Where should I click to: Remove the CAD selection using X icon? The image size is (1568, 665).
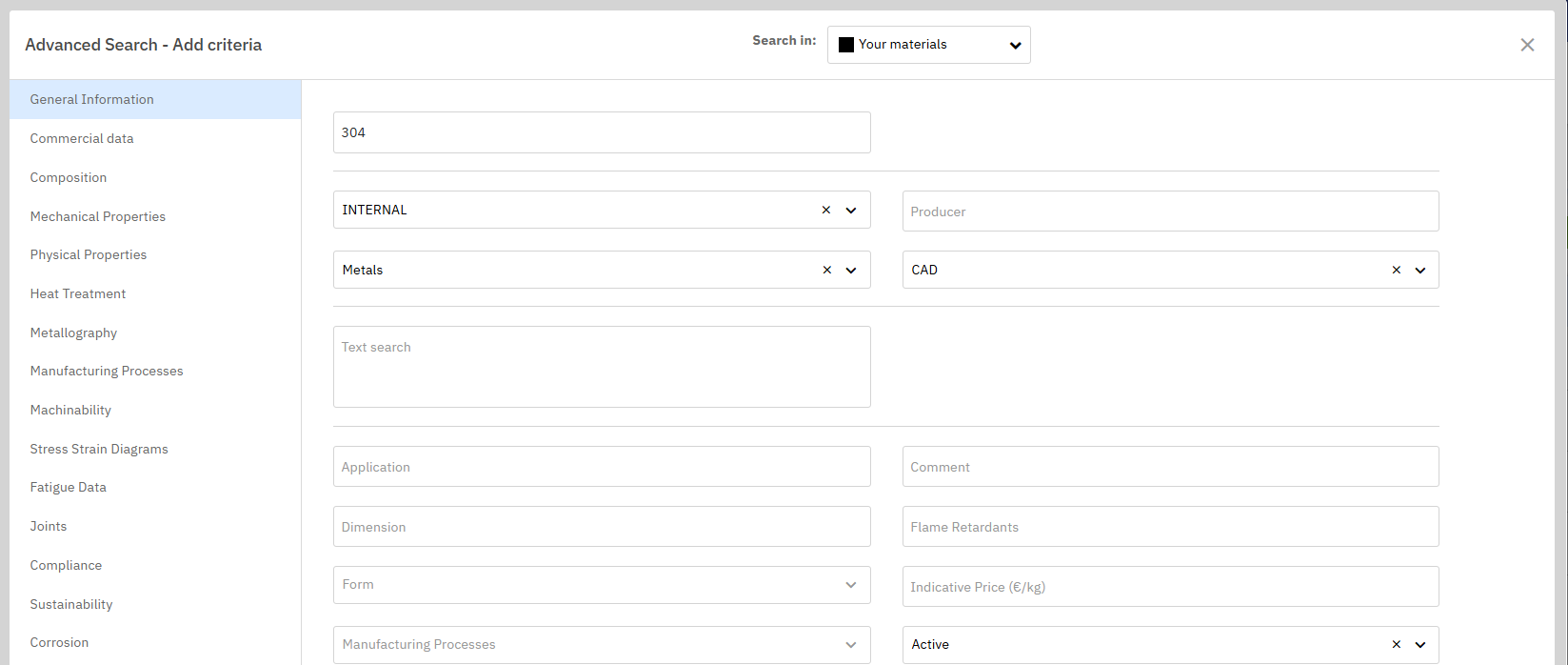[x=1396, y=271]
